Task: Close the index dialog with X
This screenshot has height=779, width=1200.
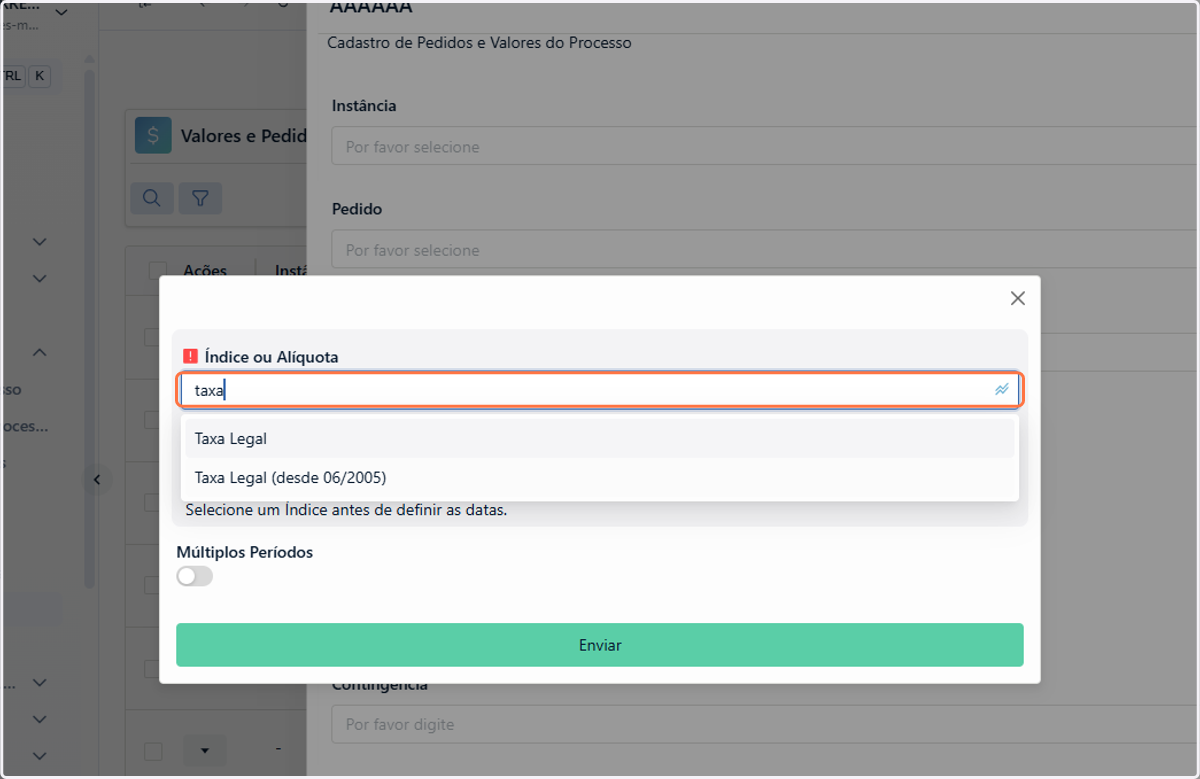Action: click(1018, 298)
